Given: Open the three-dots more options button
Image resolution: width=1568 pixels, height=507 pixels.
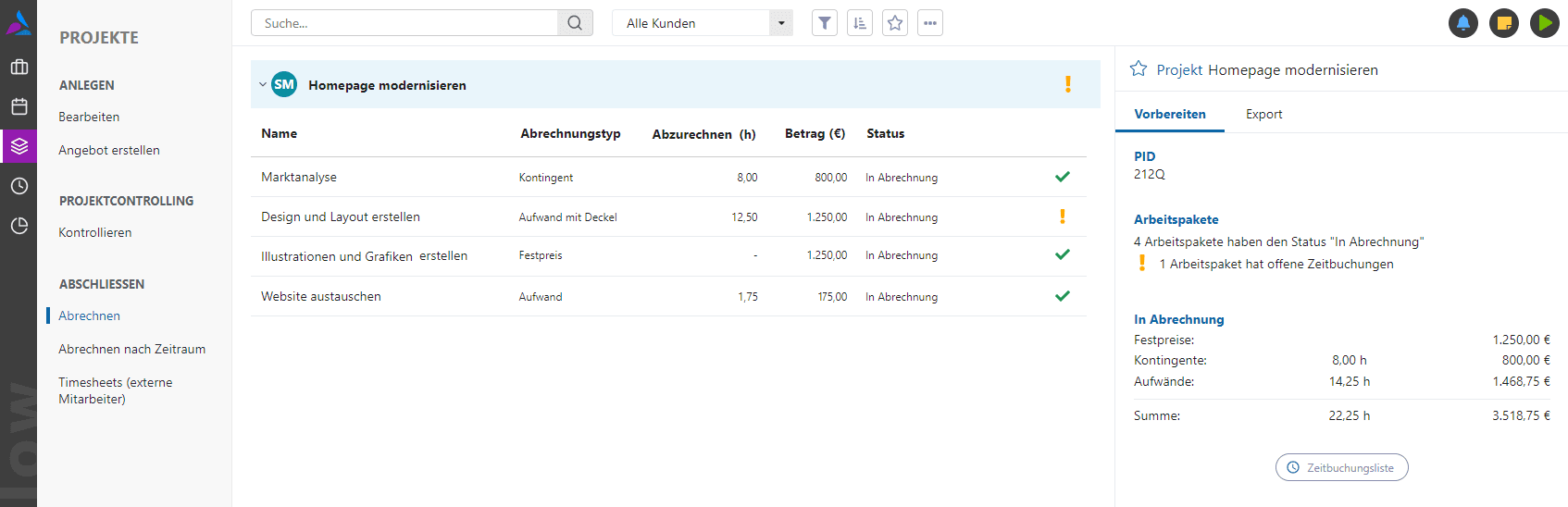Looking at the screenshot, I should click(x=929, y=23).
